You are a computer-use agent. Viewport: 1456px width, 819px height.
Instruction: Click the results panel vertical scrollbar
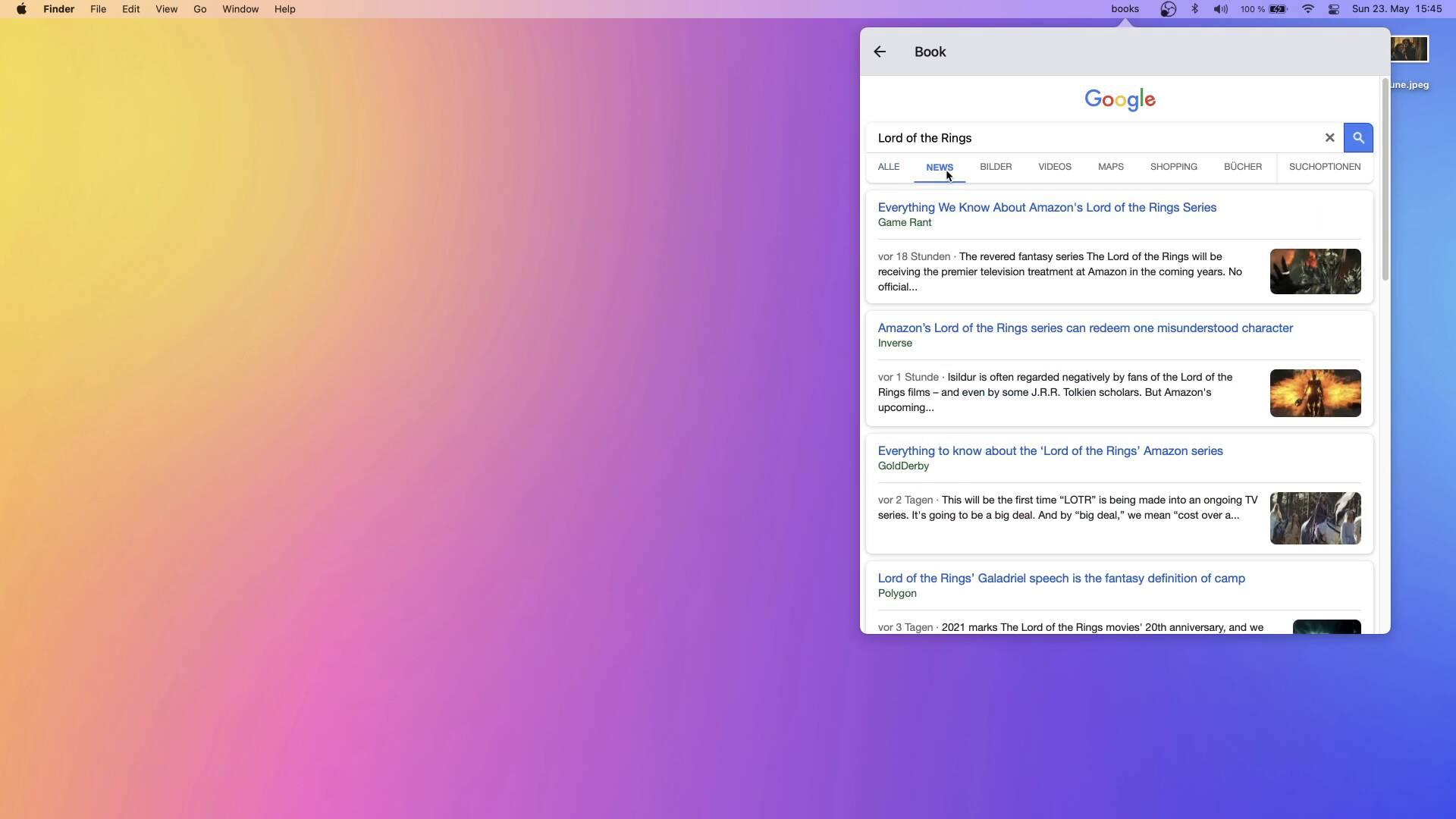[x=1385, y=180]
